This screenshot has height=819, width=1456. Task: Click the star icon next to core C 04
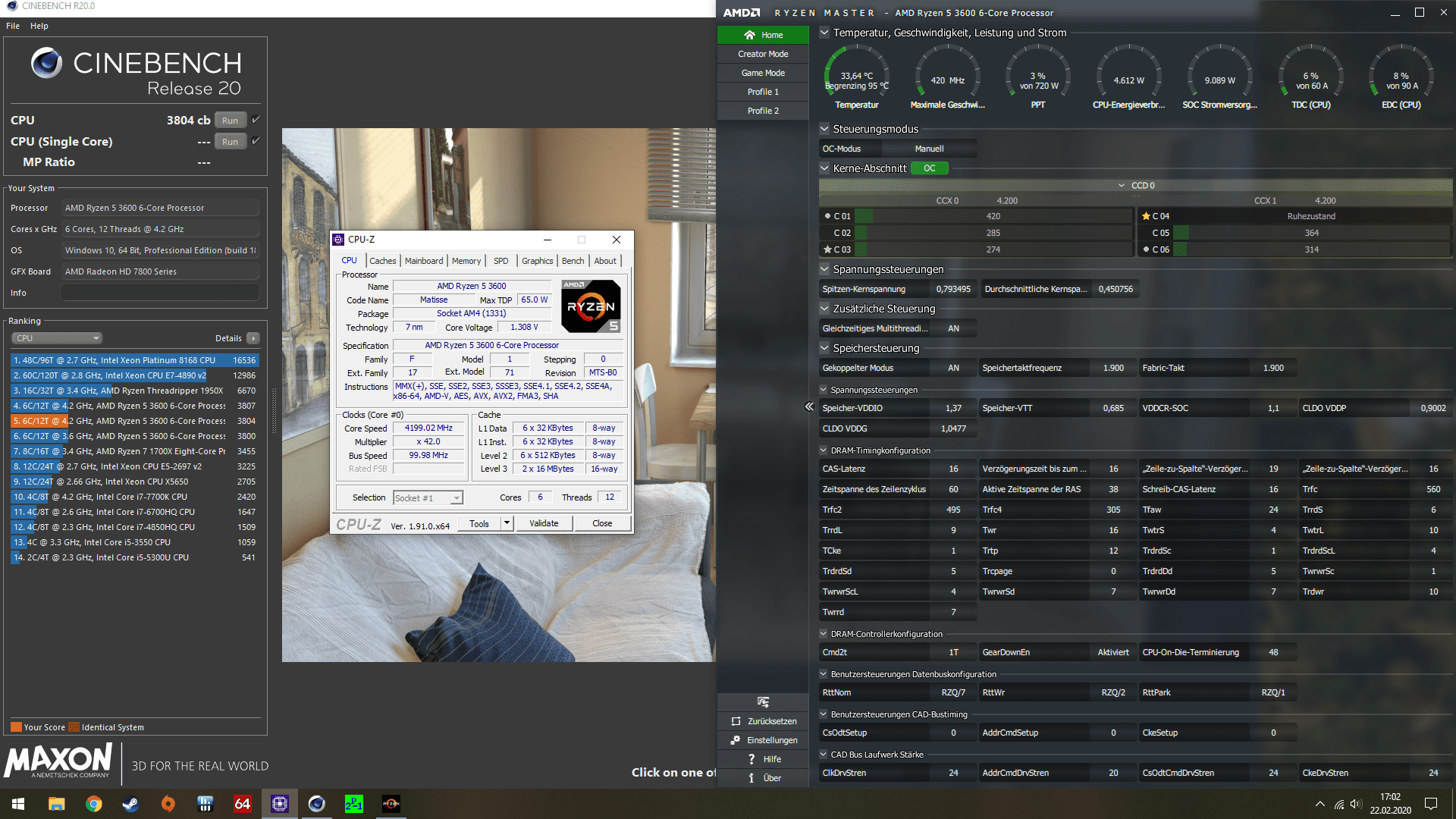pyautogui.click(x=1146, y=216)
